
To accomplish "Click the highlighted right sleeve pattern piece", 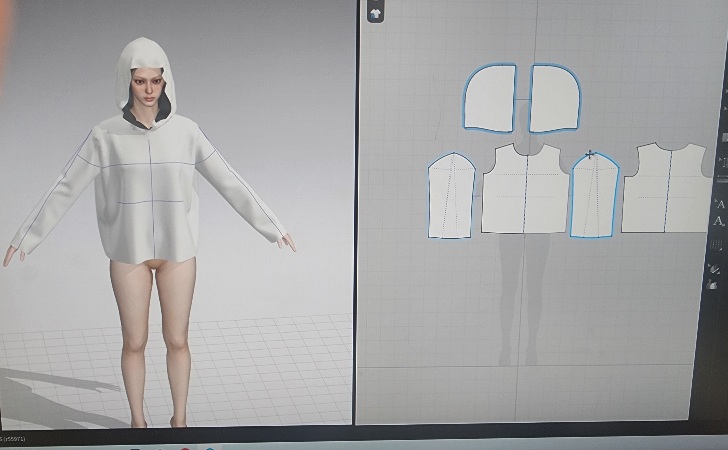I will coord(593,197).
